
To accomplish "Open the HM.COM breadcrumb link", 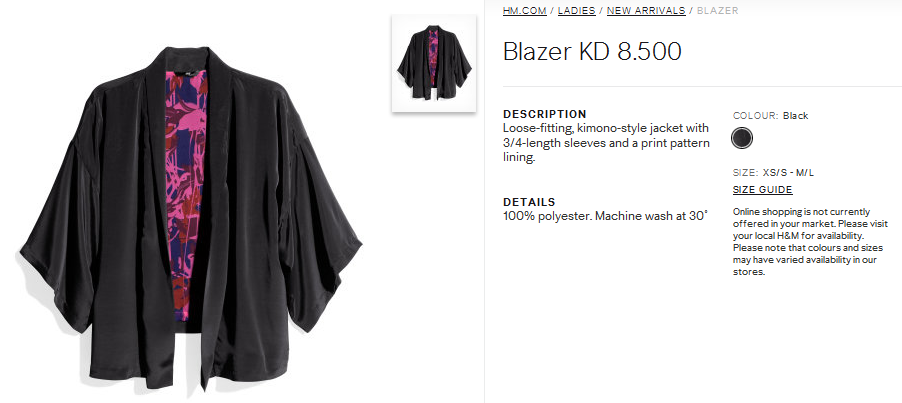I will (524, 10).
